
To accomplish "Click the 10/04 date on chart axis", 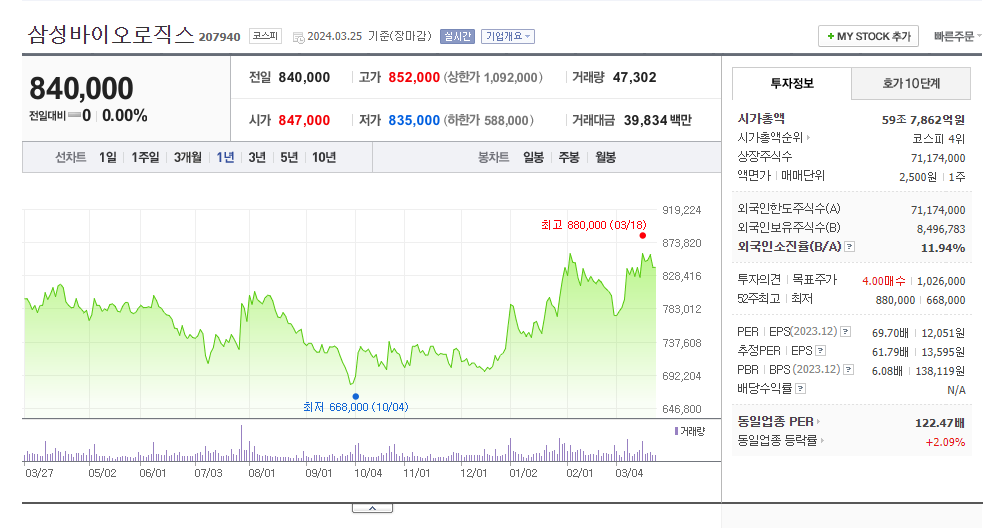I will (x=368, y=473).
